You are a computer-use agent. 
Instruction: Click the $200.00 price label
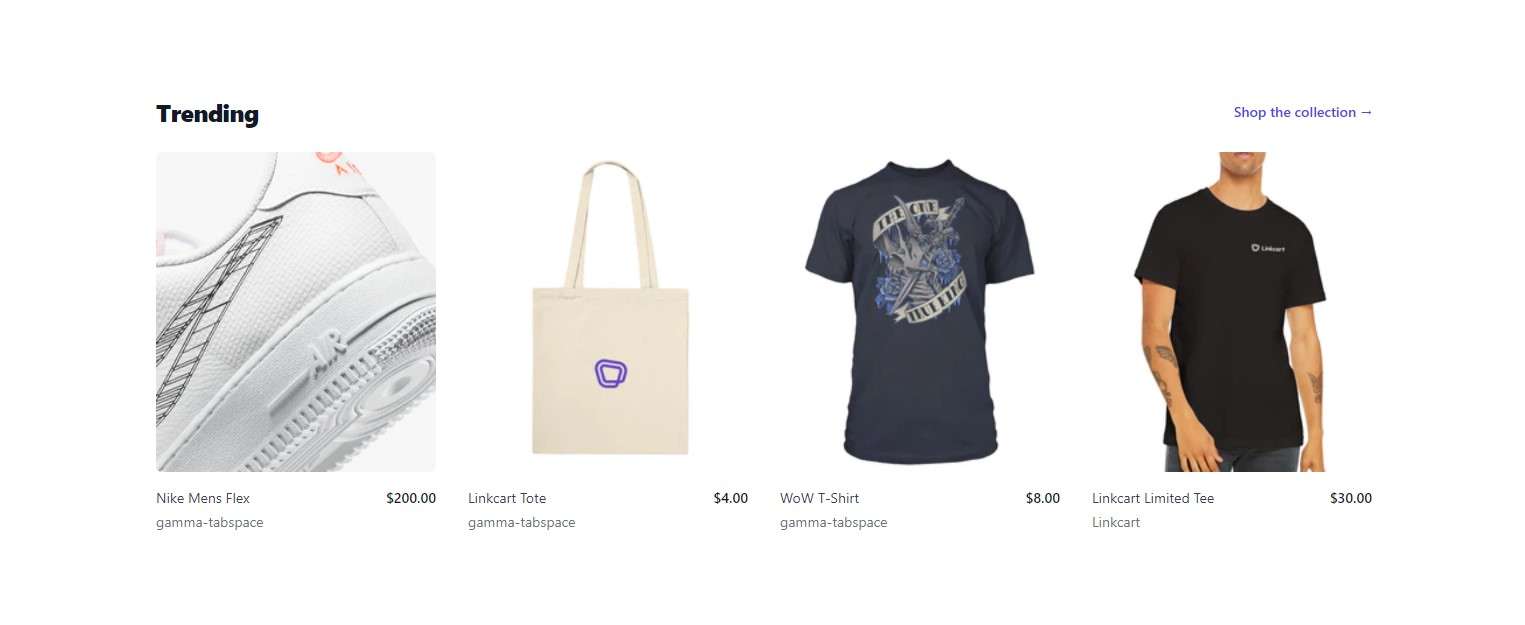[411, 498]
